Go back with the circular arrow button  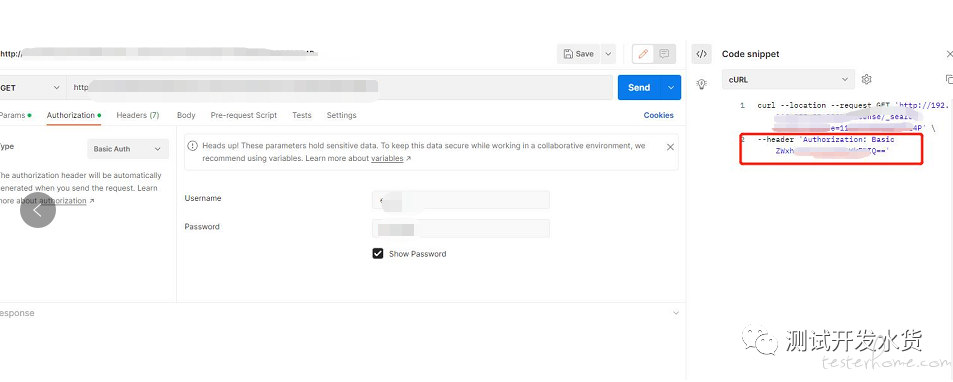click(38, 210)
